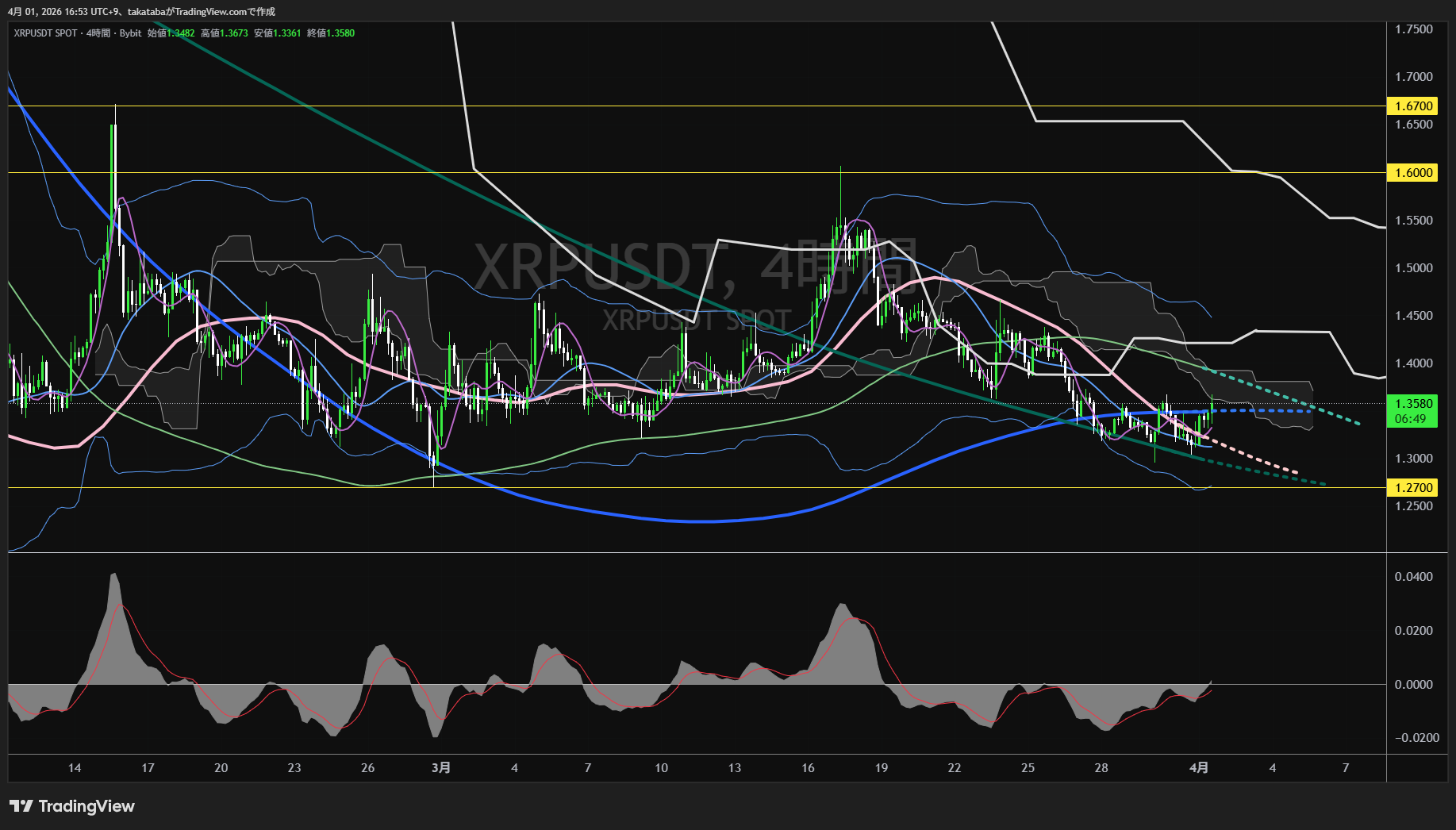Click the 0.0200 indicator scale value
Screen dimensions: 1456x830
[1414, 631]
